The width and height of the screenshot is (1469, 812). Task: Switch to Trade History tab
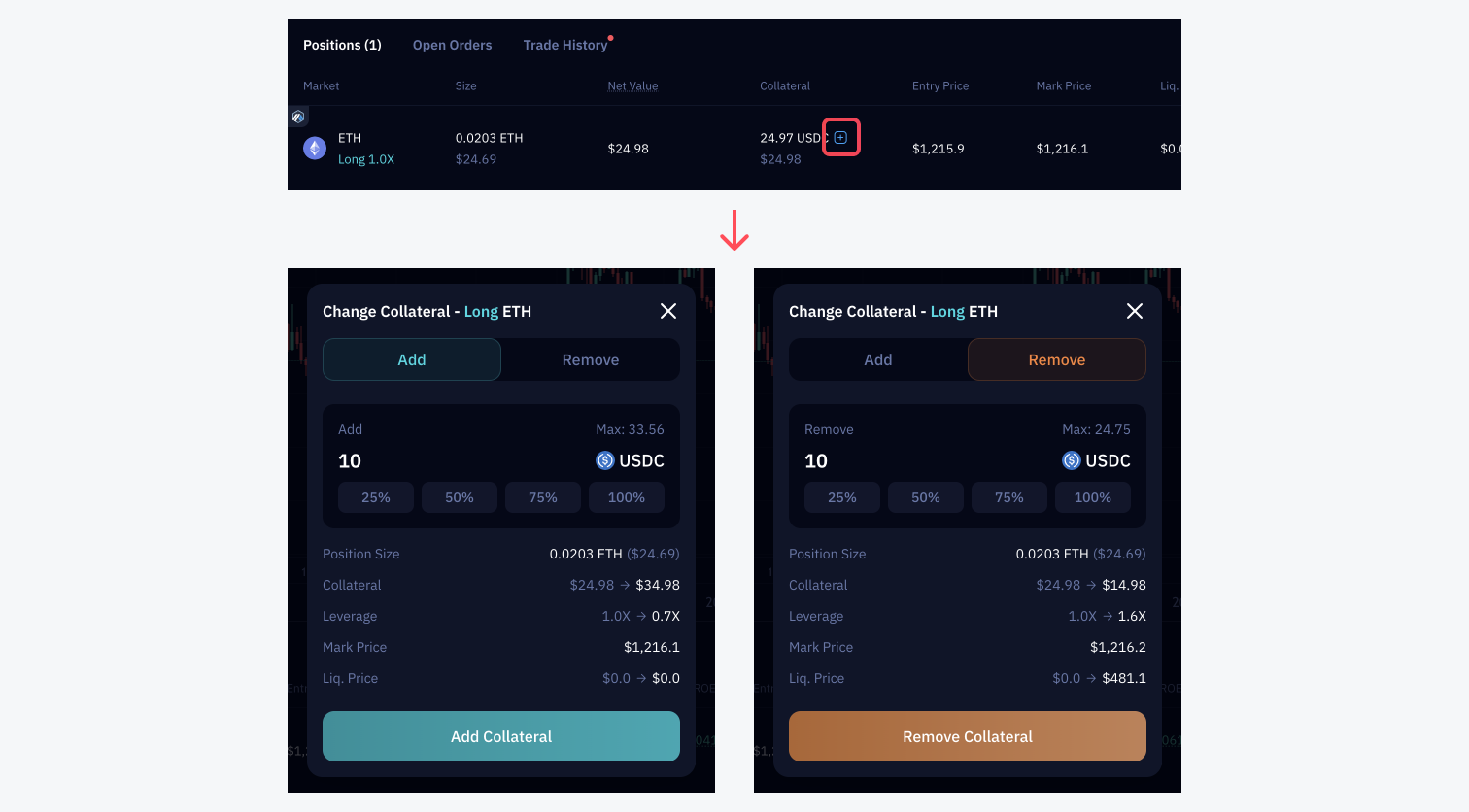click(564, 45)
